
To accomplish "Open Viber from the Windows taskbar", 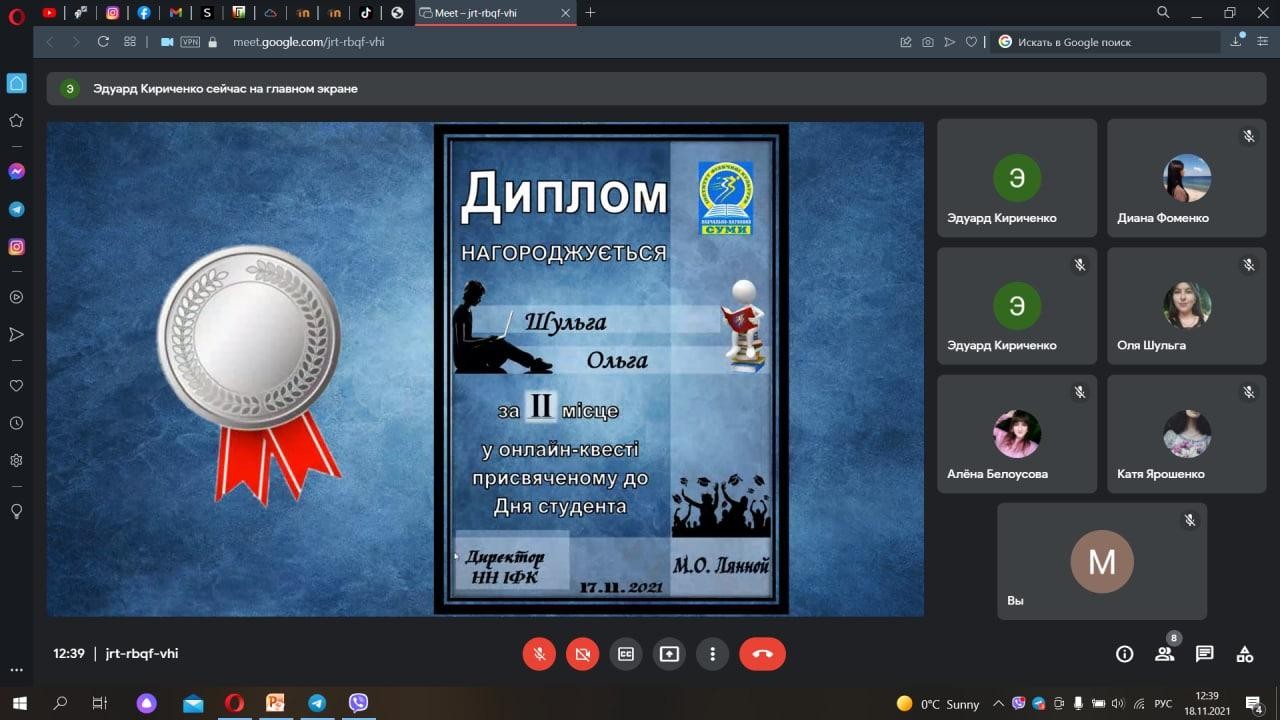I will (x=358, y=703).
